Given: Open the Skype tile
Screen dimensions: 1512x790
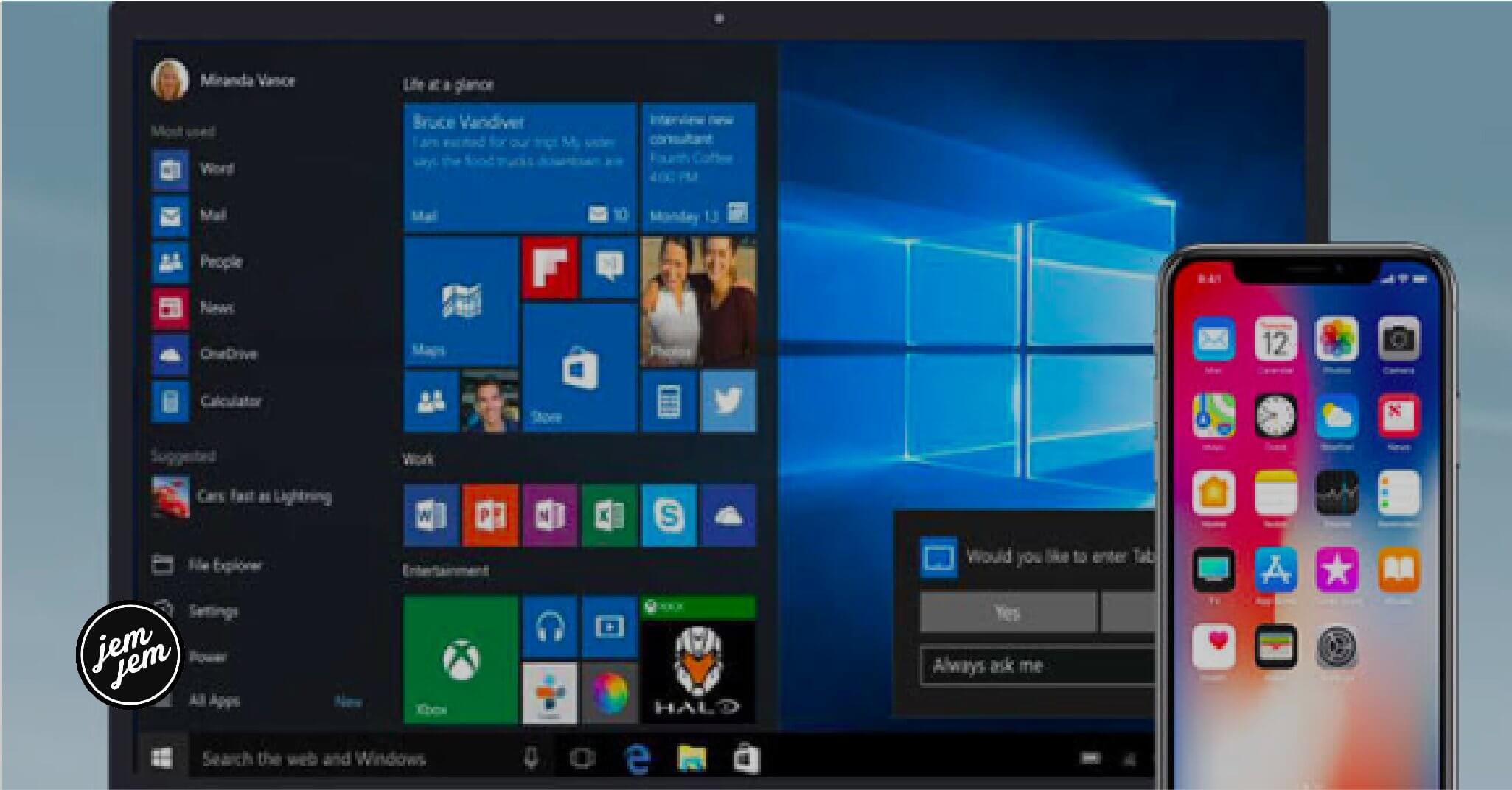Looking at the screenshot, I should pyautogui.click(x=669, y=515).
